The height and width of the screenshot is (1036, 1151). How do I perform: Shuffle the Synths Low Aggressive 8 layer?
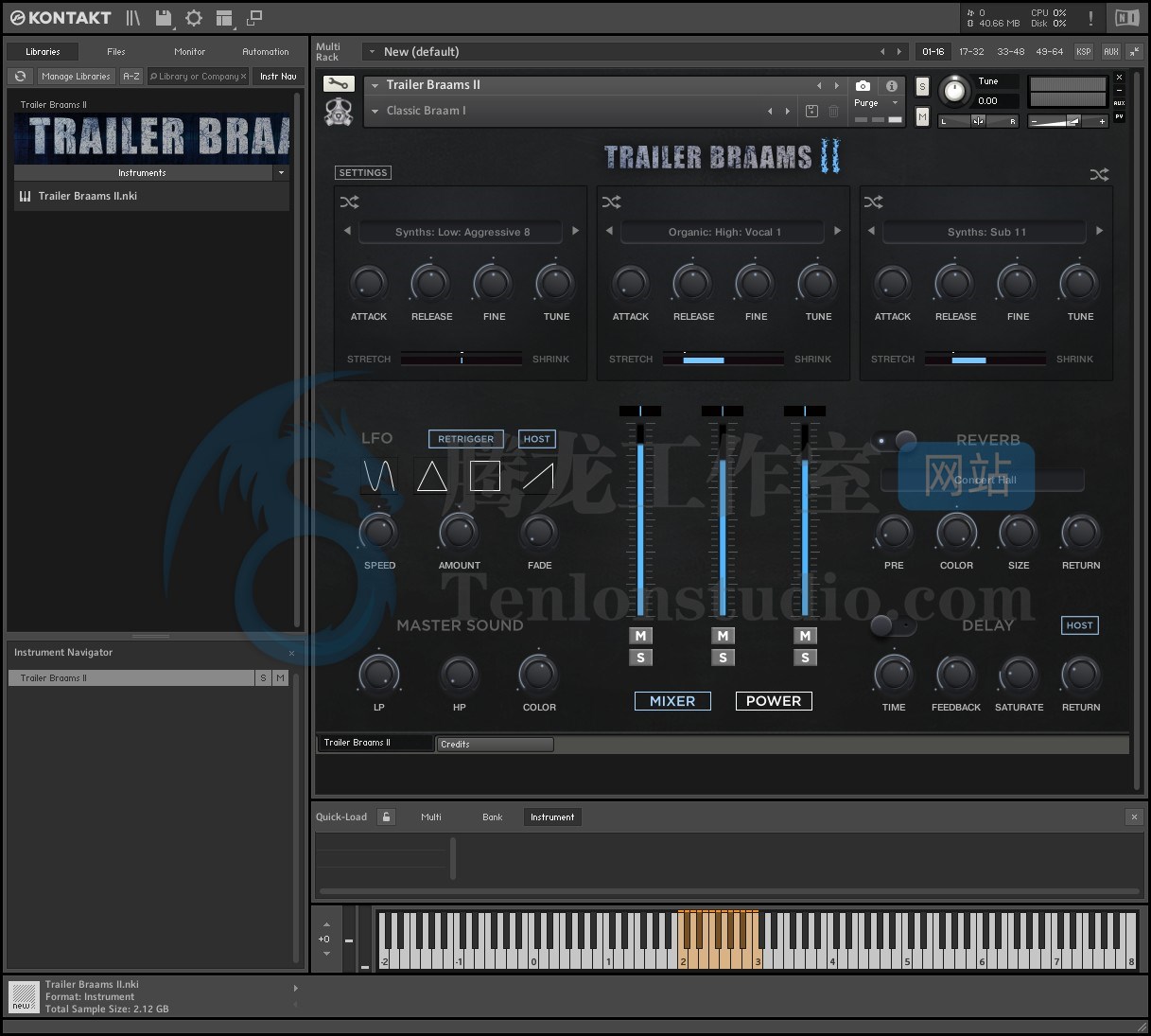click(x=349, y=202)
